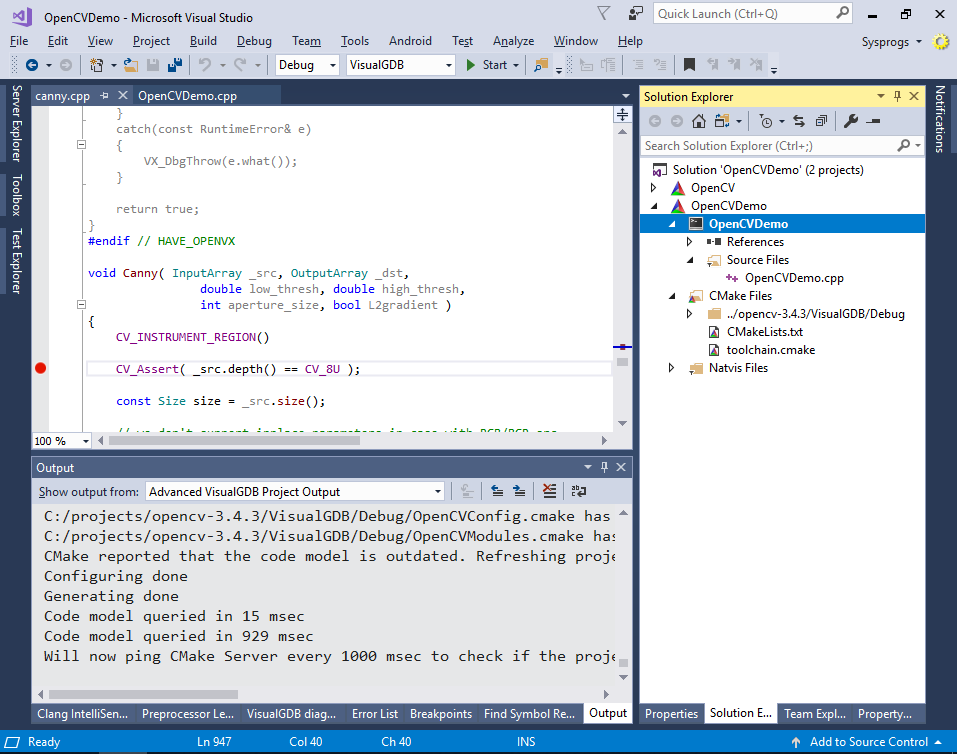Toggle the bookmark icon in toolbar
957x754 pixels.
[689, 65]
